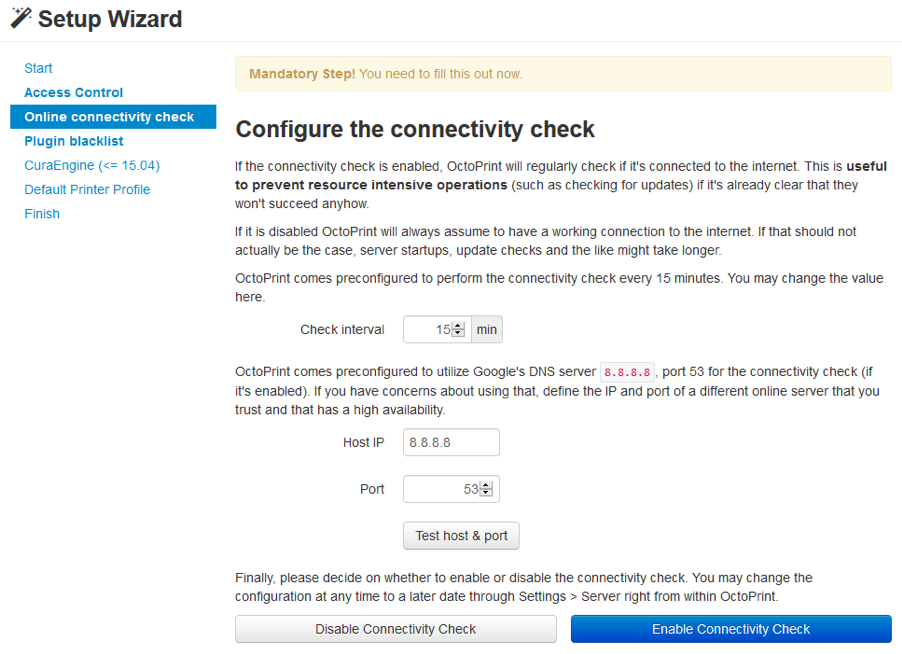Open Default Printer Profile step
The height and width of the screenshot is (654, 902).
[87, 189]
